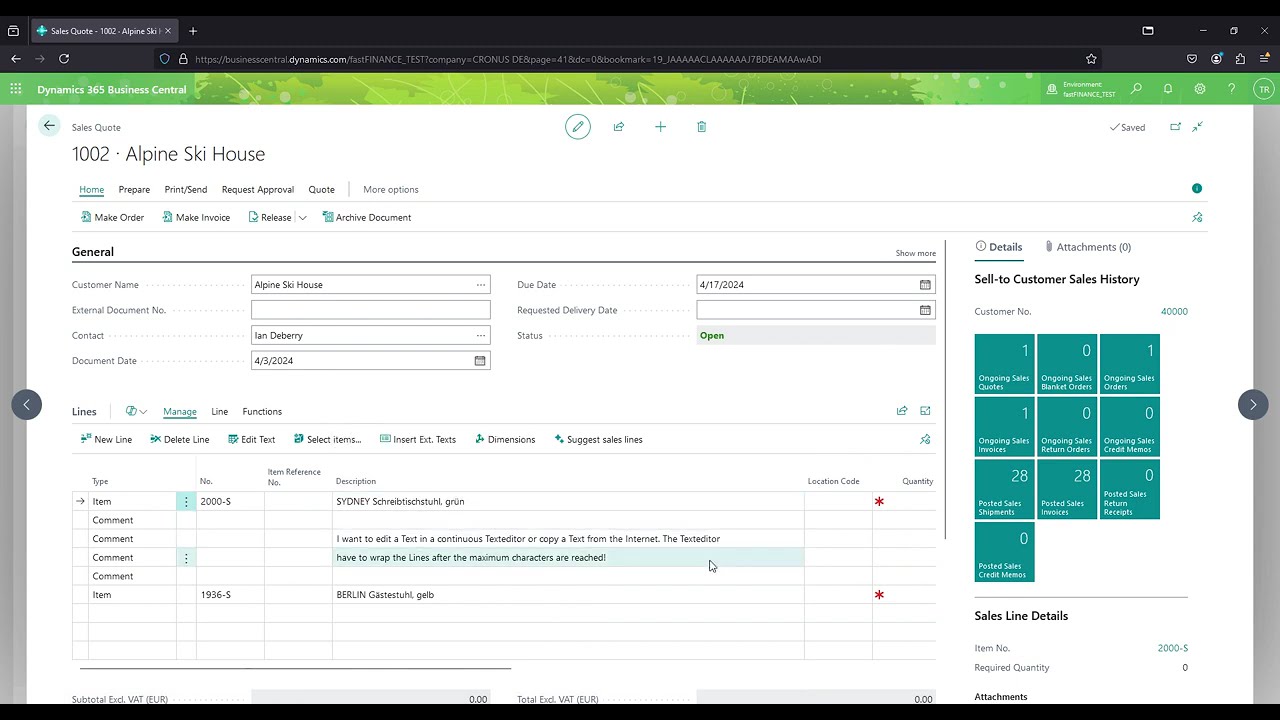Delete the quote with trash icon
The width and height of the screenshot is (1280, 720).
pos(701,127)
